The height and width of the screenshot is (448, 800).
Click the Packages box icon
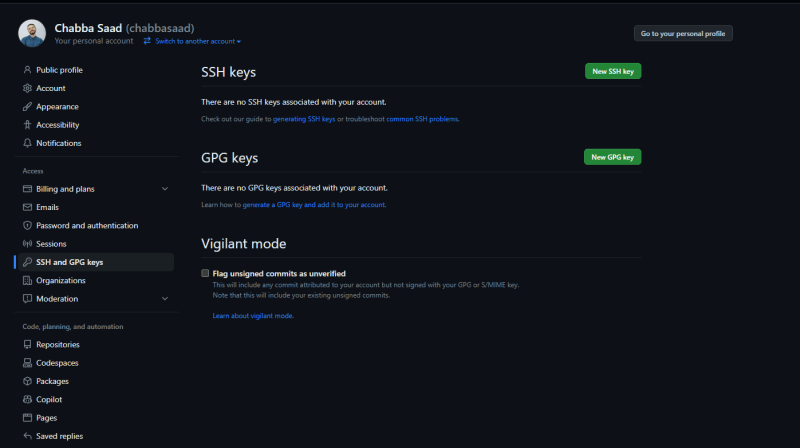[27, 381]
